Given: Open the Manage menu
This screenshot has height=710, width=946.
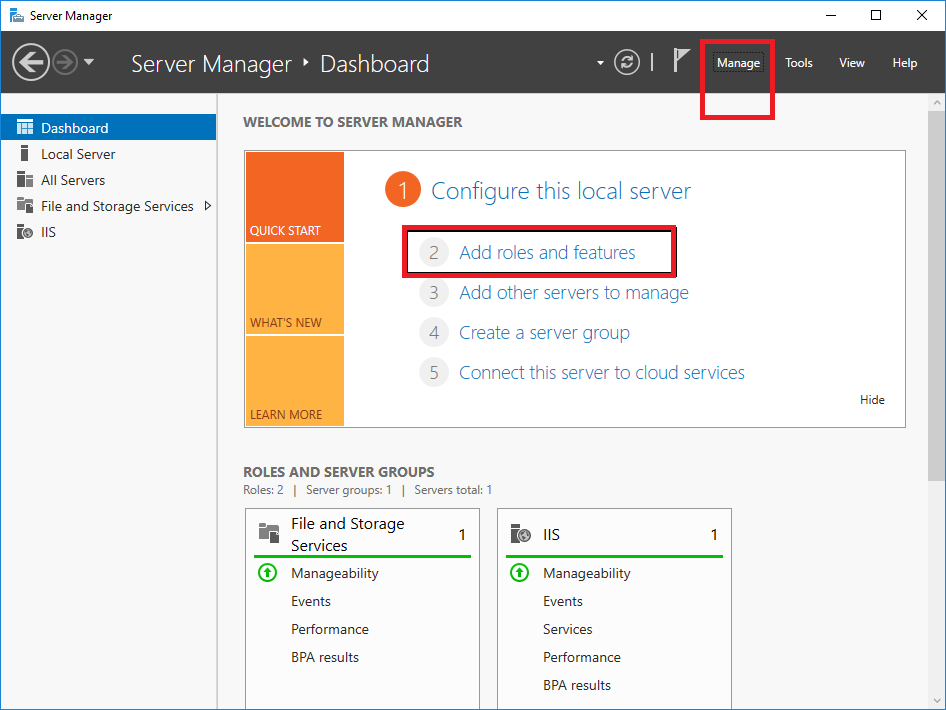Looking at the screenshot, I should (x=738, y=63).
